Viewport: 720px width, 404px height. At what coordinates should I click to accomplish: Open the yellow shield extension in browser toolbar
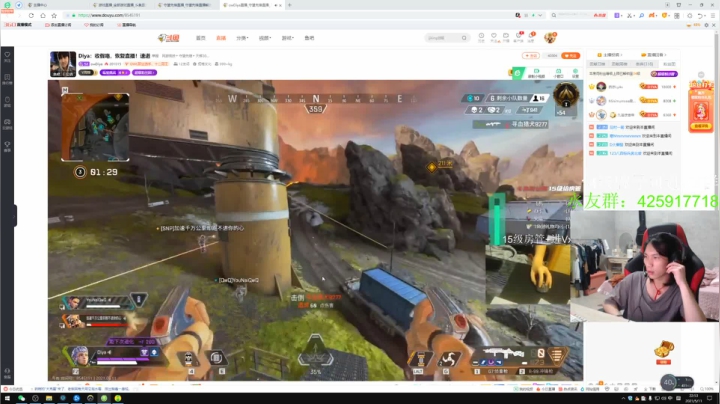(664, 15)
